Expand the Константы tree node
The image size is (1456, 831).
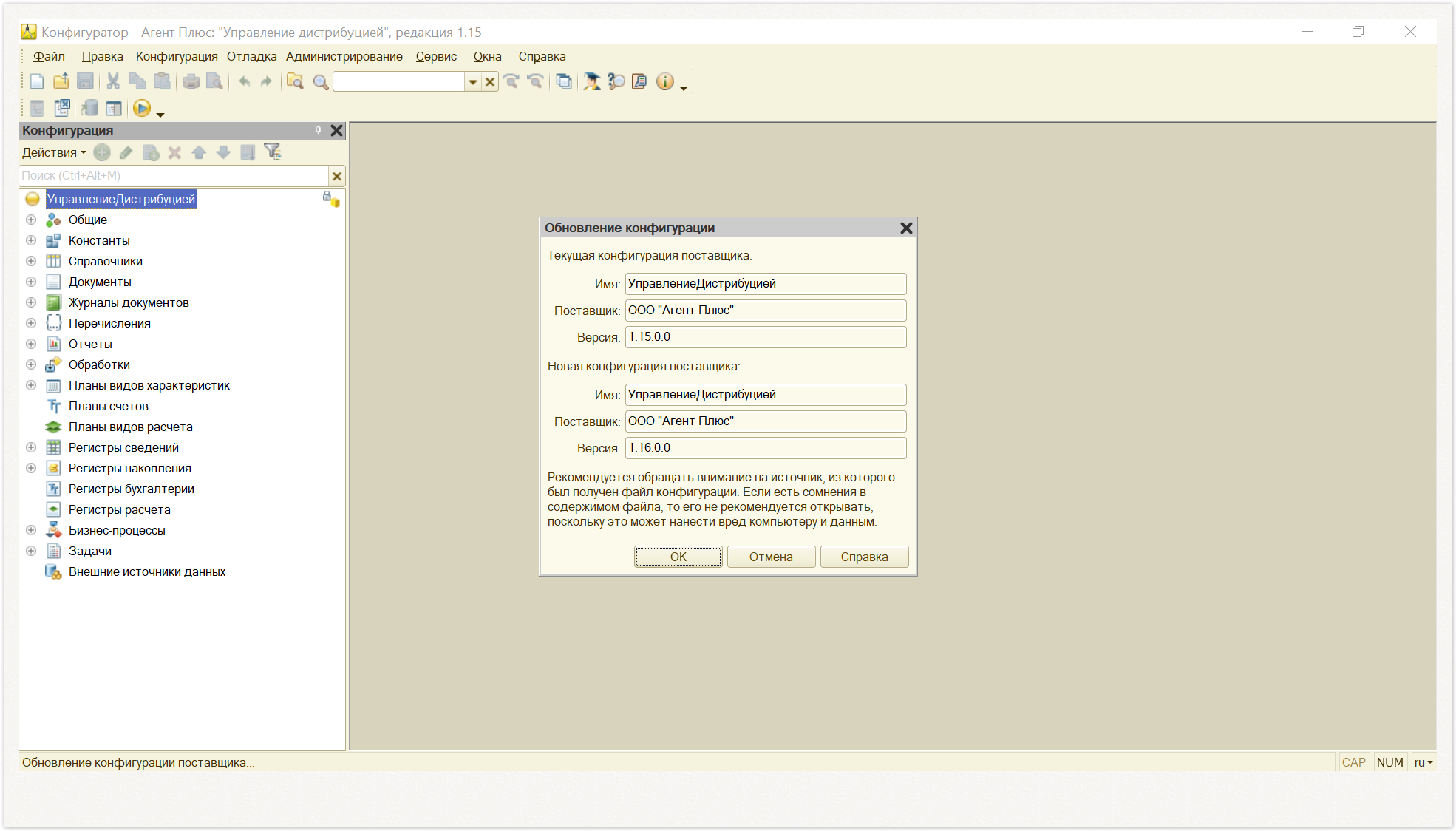31,240
